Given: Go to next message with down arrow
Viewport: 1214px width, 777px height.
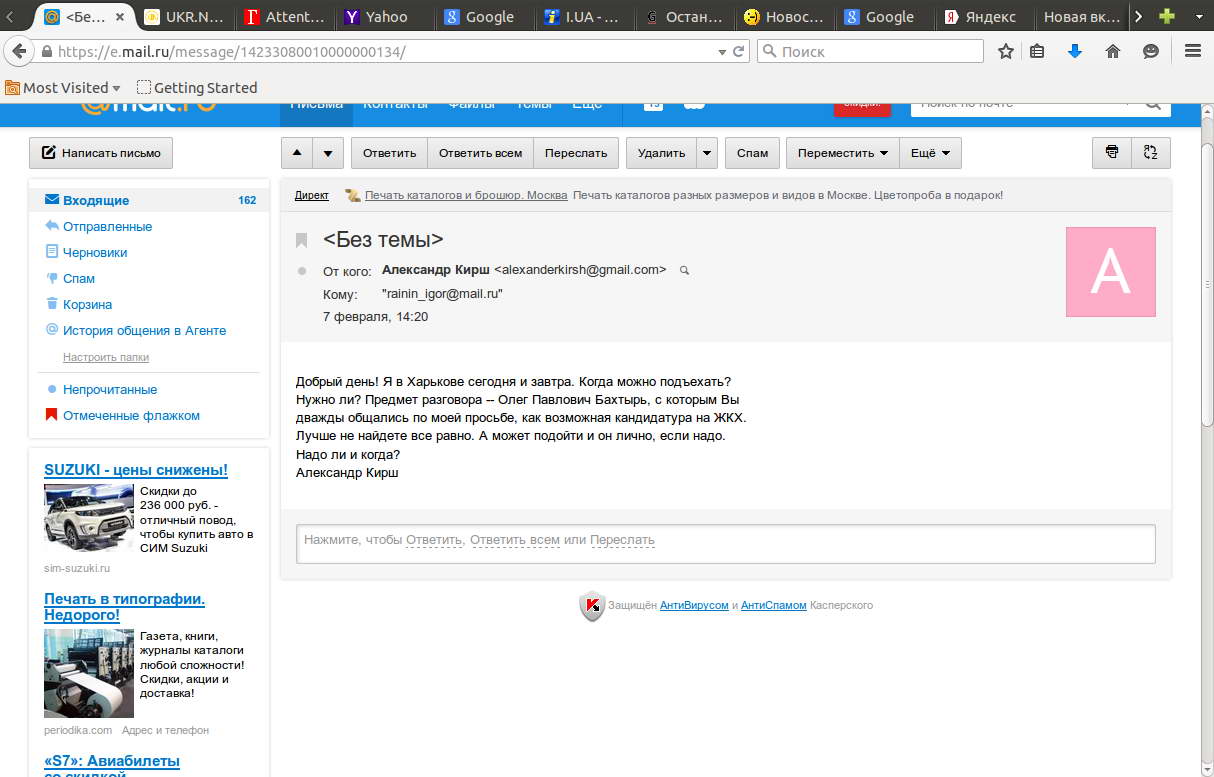Looking at the screenshot, I should coord(328,153).
